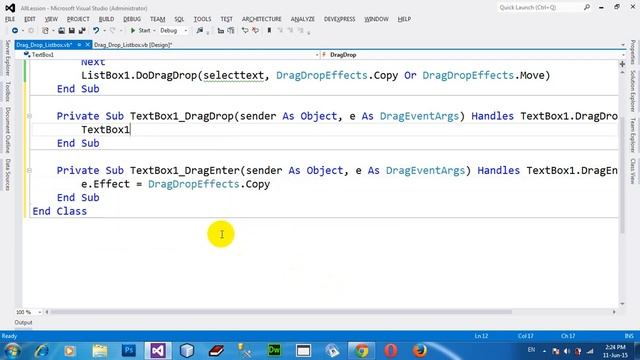Click the red book taskbar icon
The width and height of the screenshot is (640, 360).
[x=216, y=350]
